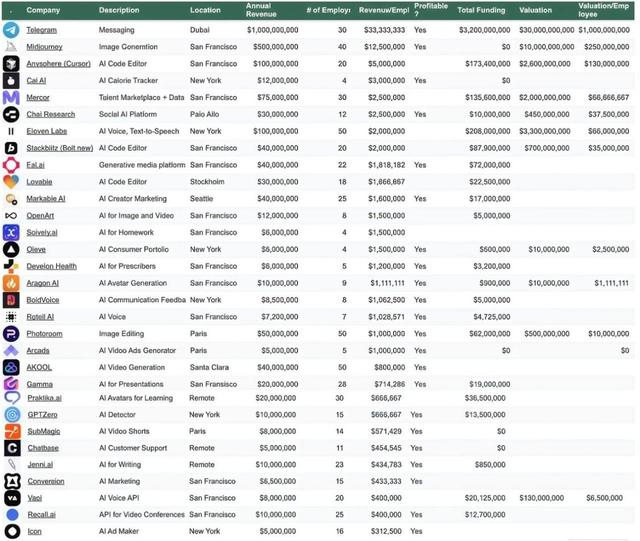Click the GPTZero concentric circle logo

pyautogui.click(x=12, y=415)
